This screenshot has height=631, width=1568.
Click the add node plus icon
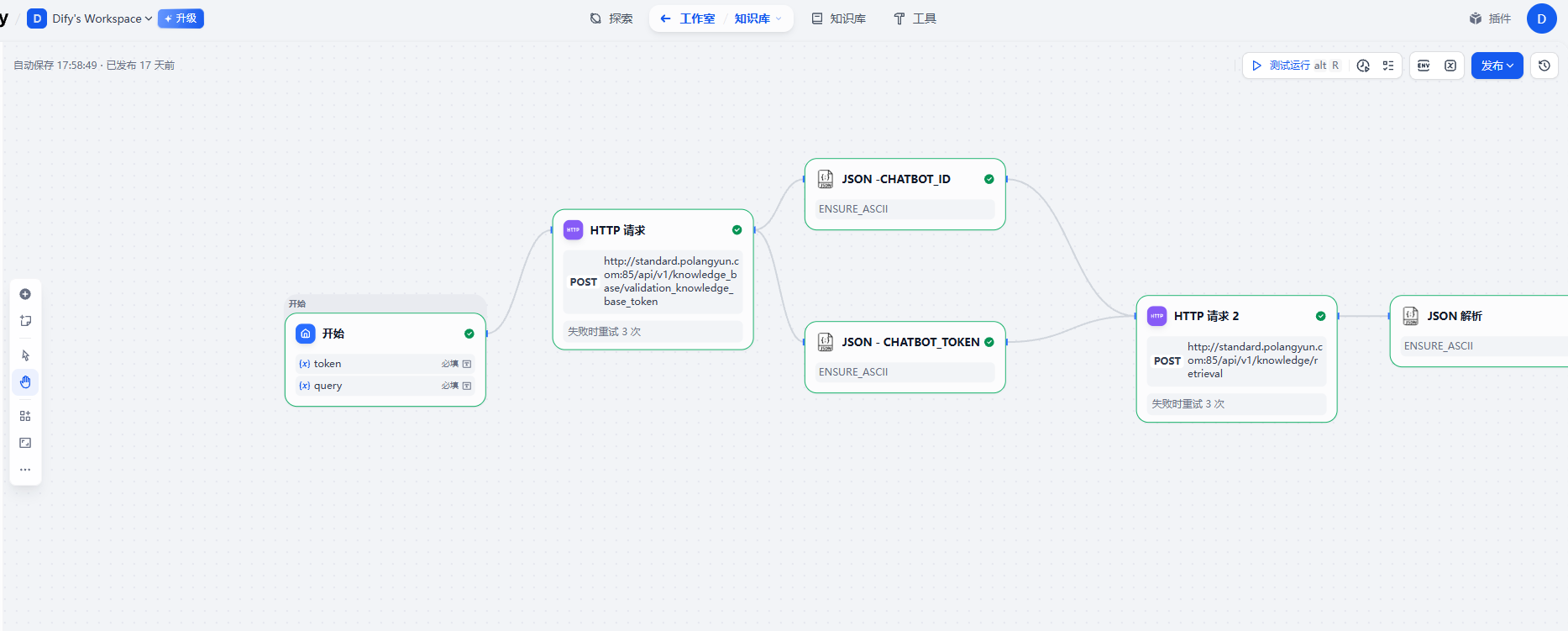point(25,294)
